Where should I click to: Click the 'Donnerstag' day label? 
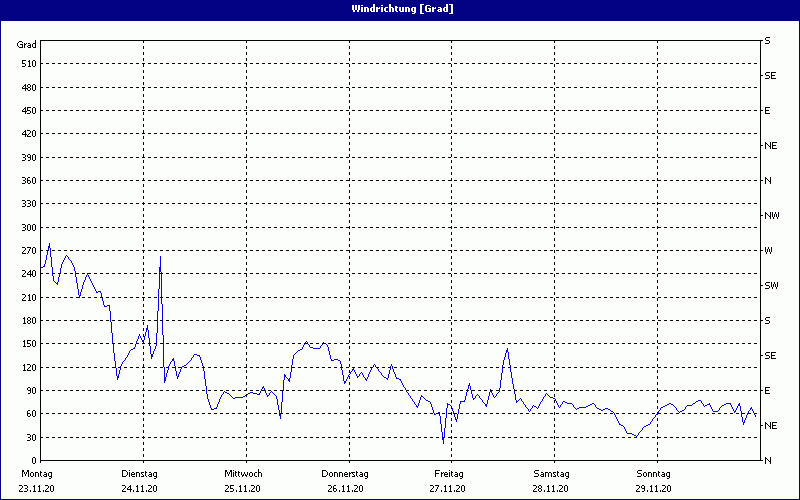pos(345,473)
